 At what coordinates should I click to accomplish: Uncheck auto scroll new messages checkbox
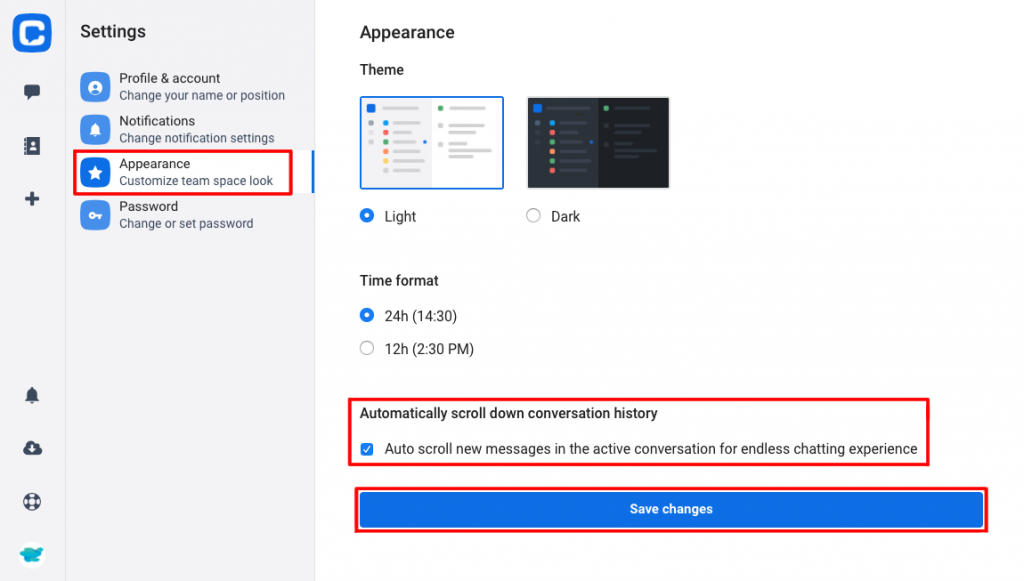point(367,449)
